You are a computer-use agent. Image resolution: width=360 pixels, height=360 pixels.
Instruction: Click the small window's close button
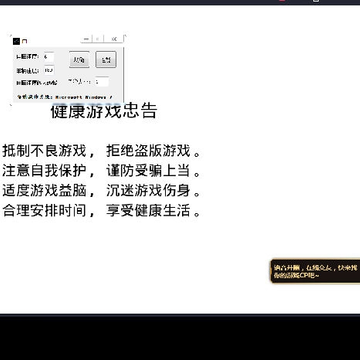(114, 39)
